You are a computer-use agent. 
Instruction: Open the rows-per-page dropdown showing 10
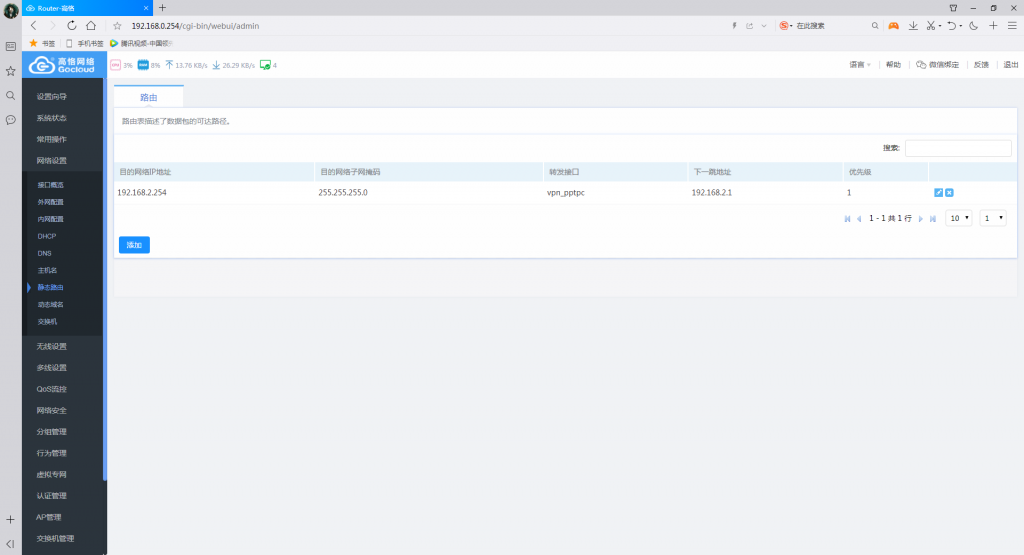[x=959, y=218]
